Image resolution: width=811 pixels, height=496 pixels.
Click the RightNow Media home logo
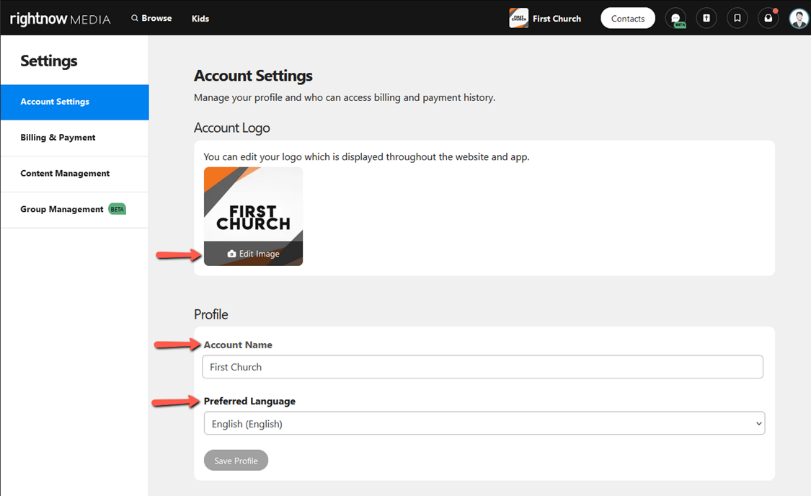pos(60,18)
